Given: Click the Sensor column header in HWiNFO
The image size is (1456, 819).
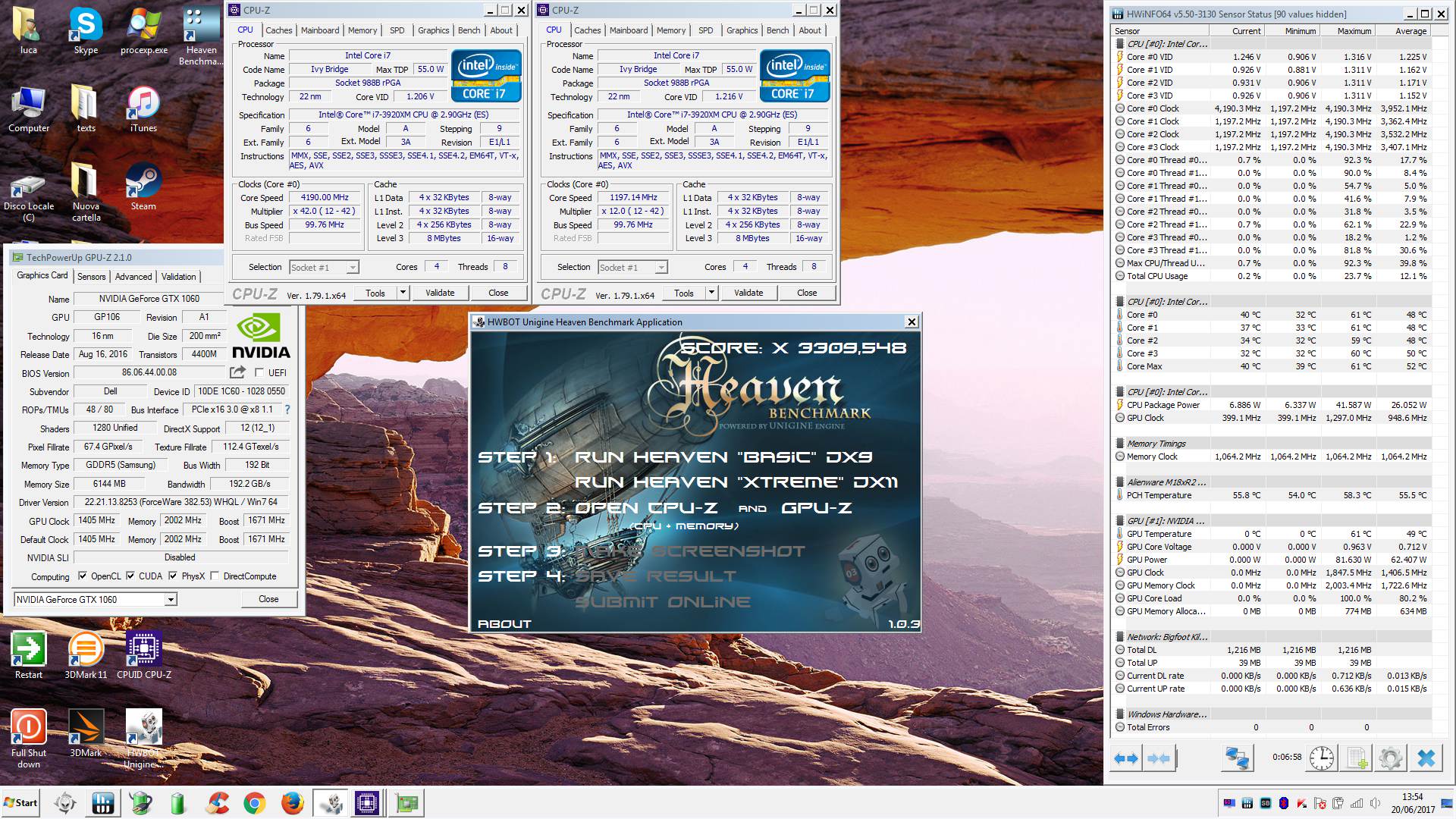Looking at the screenshot, I should (1160, 31).
